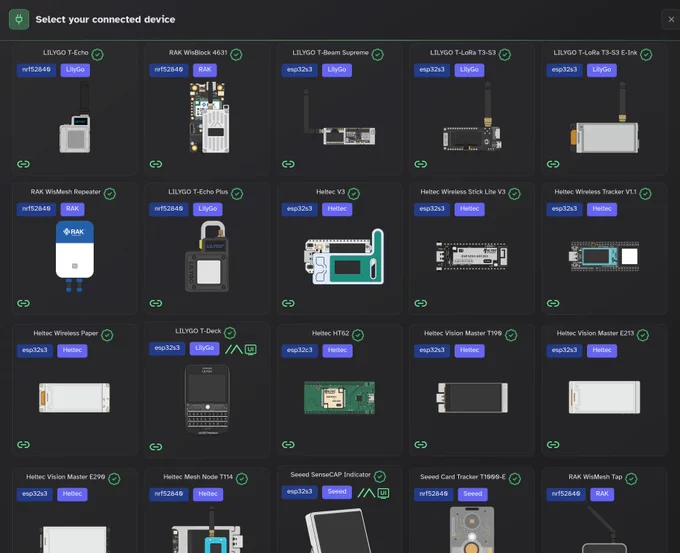This screenshot has width=680, height=553.
Task: Click the Meshtastic UI badge on Seeed SenseCAP Indicator
Action: (366, 493)
